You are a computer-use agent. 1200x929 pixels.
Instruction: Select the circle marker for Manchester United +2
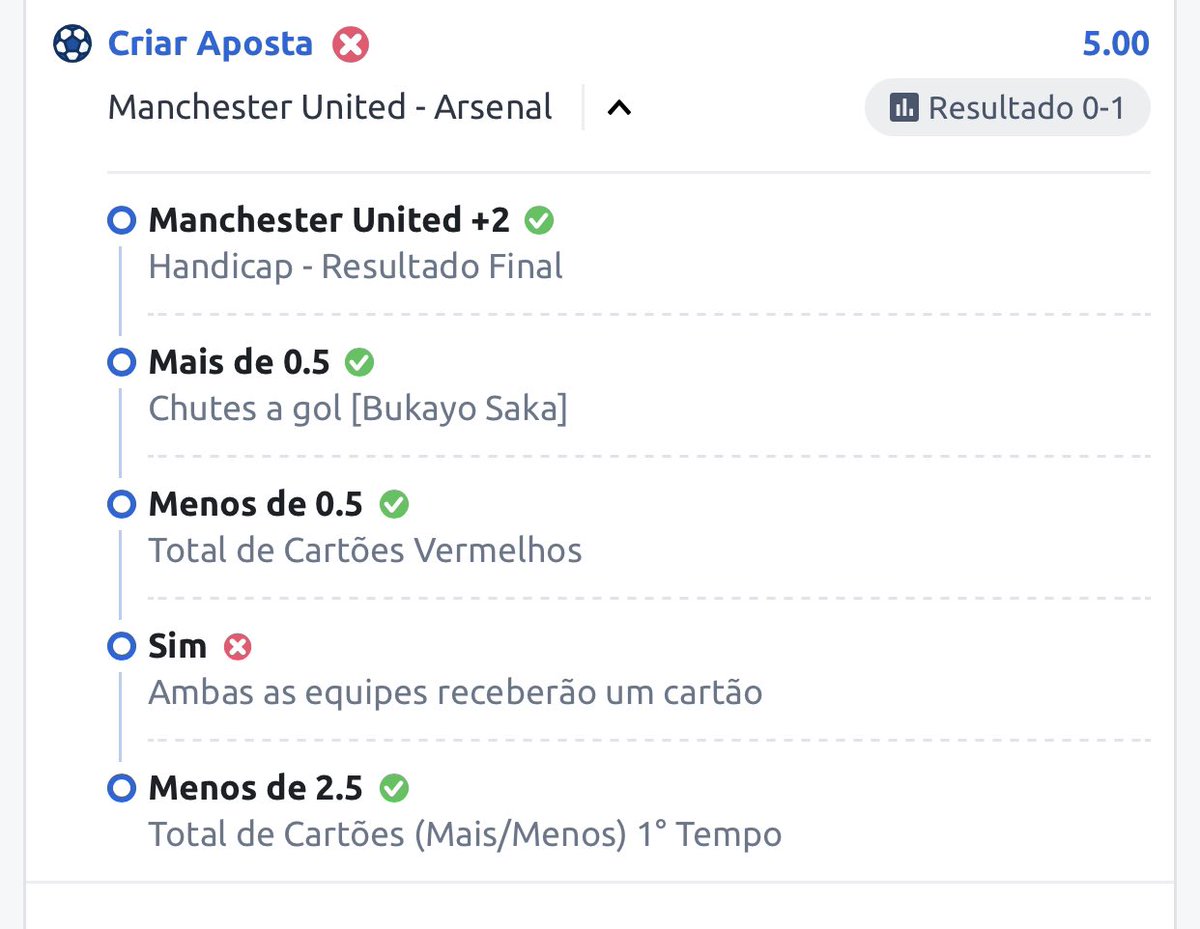click(121, 220)
